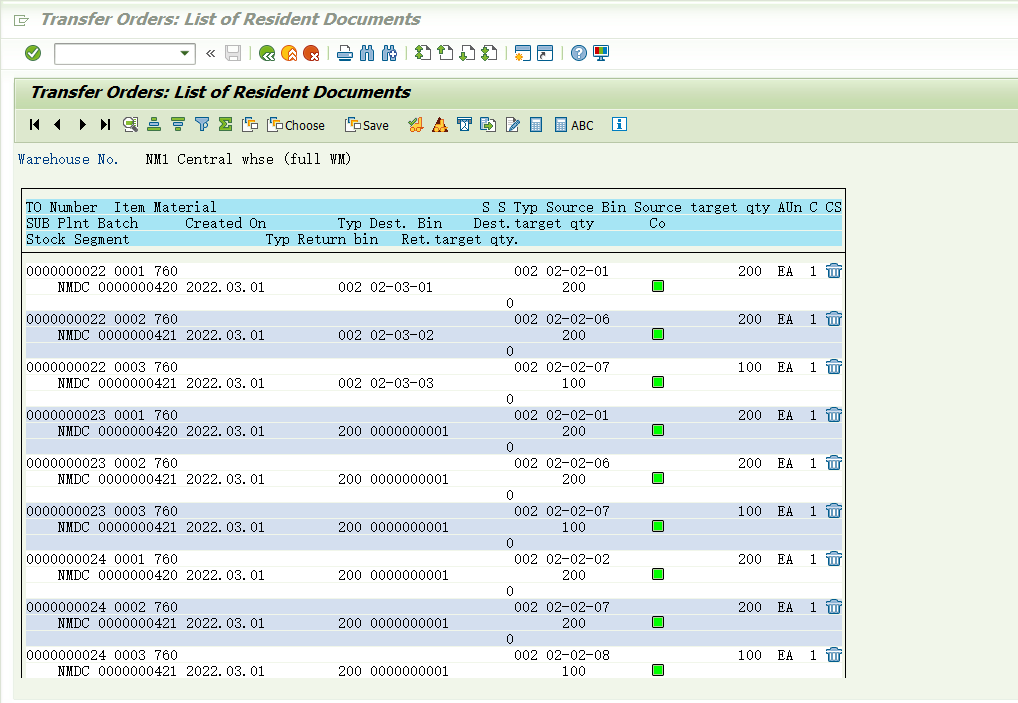Click the Sort Descending icon

coord(178,125)
